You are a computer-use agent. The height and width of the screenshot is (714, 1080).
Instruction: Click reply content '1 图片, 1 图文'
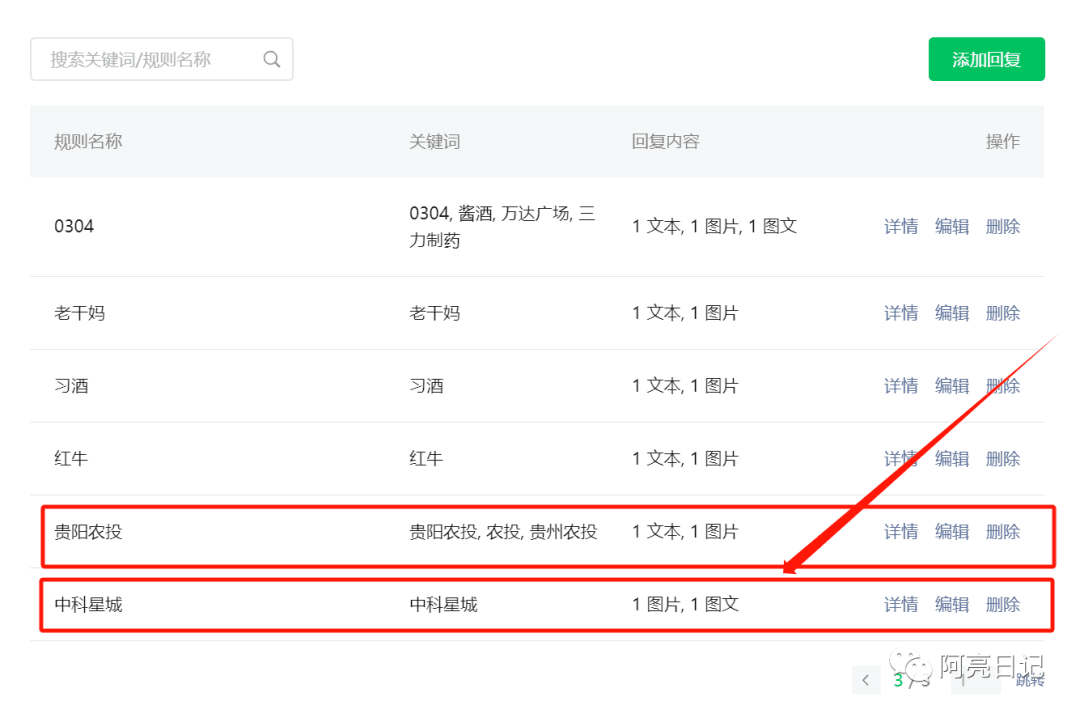coord(685,605)
